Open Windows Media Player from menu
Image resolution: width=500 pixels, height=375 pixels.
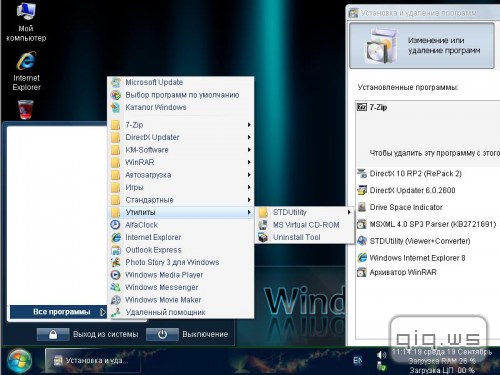click(181, 275)
